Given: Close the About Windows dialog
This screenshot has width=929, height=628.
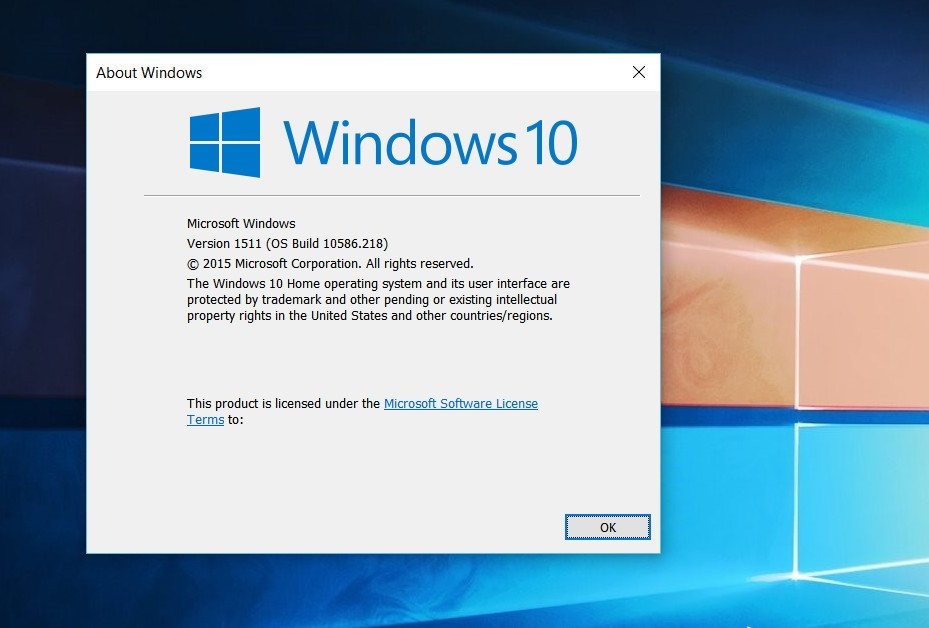Looking at the screenshot, I should [x=639, y=72].
